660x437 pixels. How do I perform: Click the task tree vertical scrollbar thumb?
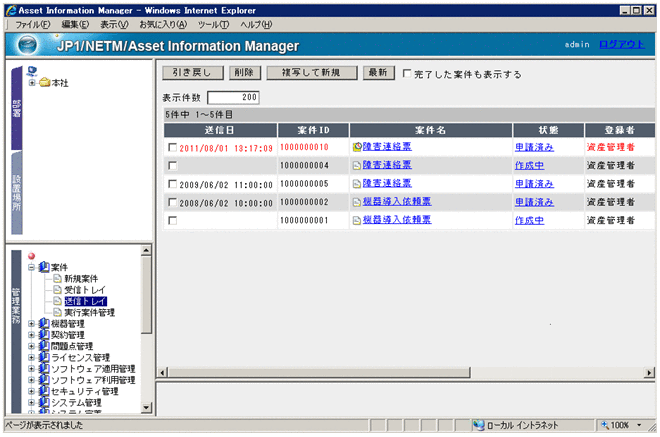[x=146, y=295]
